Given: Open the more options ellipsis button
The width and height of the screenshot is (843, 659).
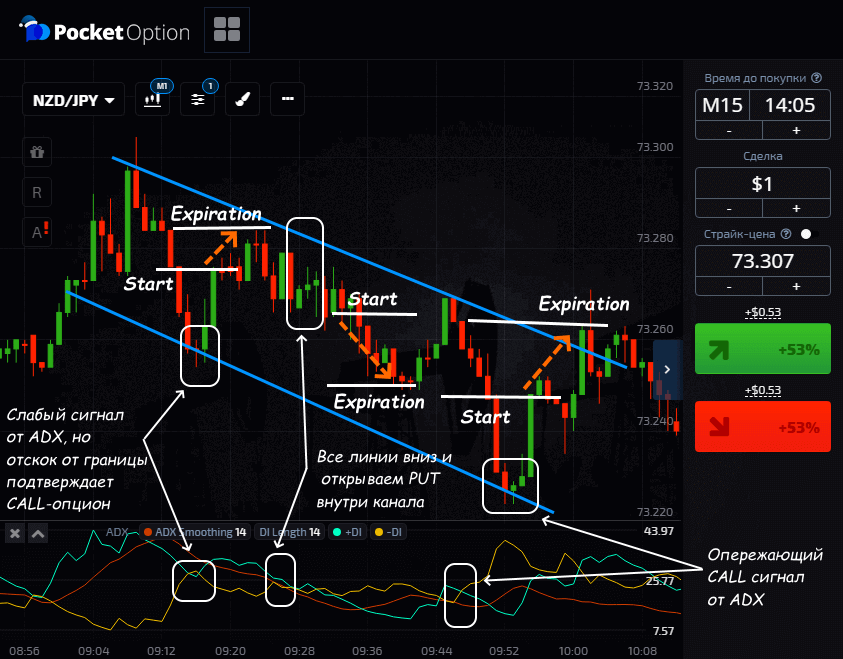Looking at the screenshot, I should click(287, 100).
